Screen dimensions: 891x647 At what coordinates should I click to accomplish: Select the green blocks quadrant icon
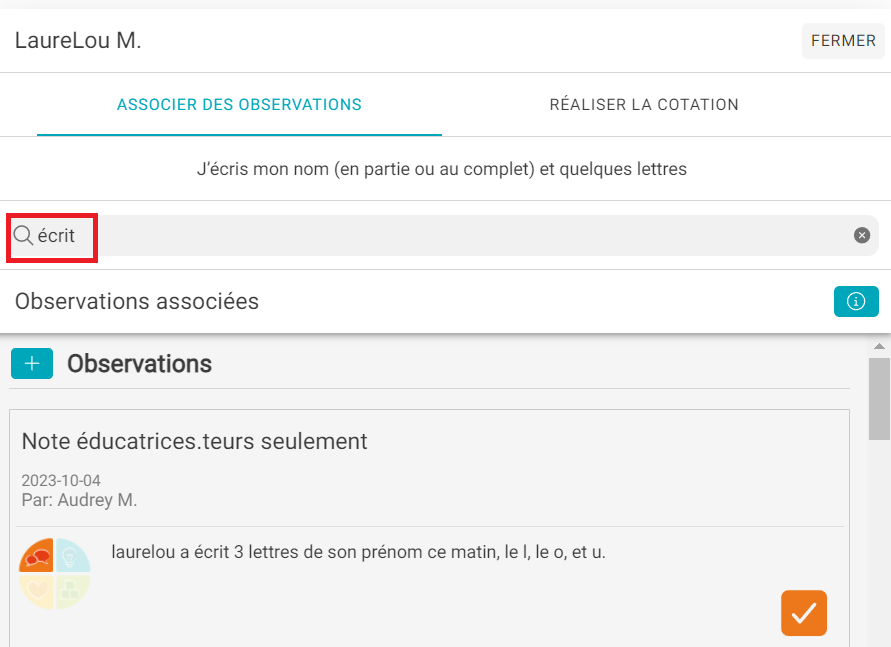click(x=73, y=591)
